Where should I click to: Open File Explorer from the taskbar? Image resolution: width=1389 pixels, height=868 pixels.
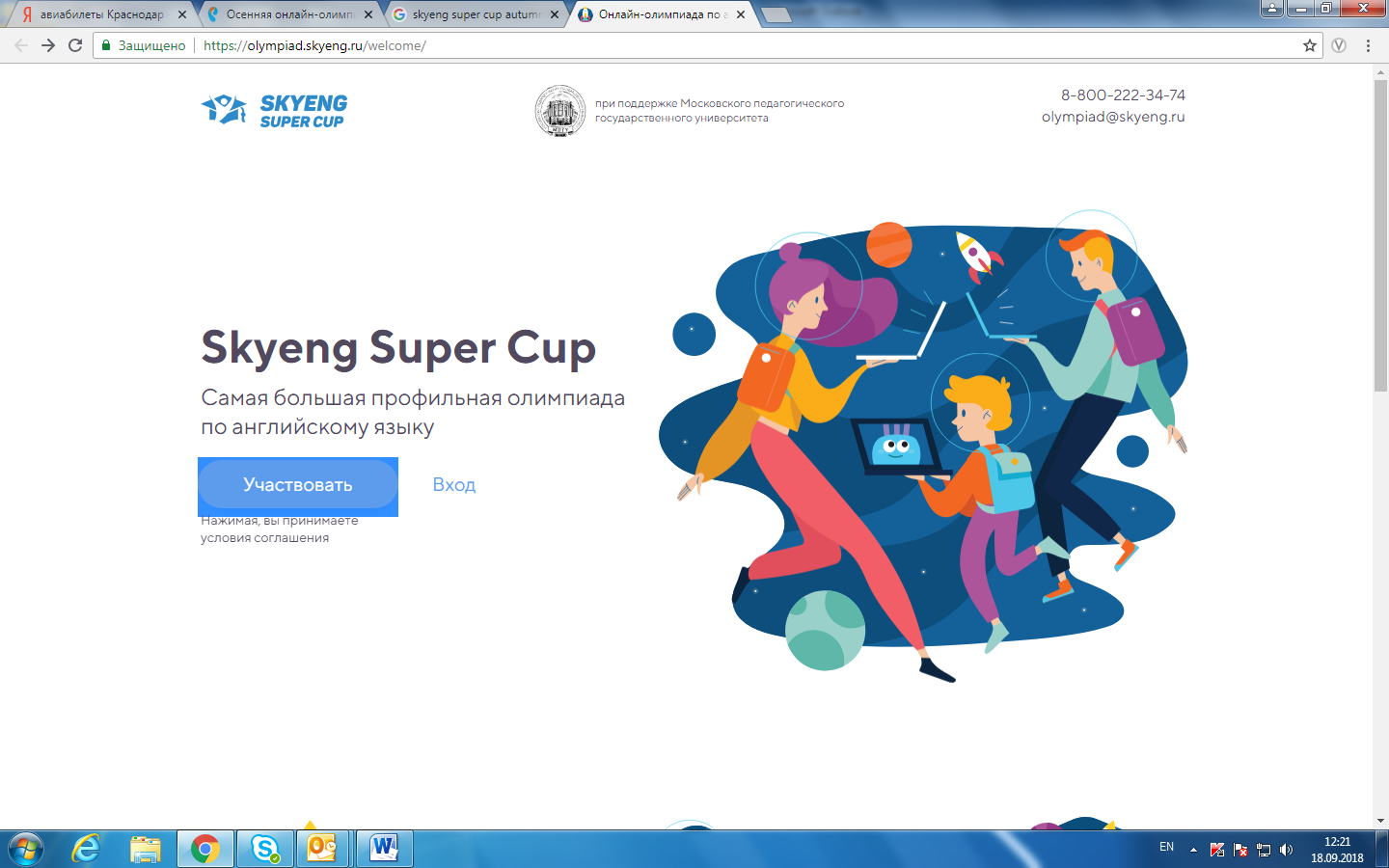point(146,849)
